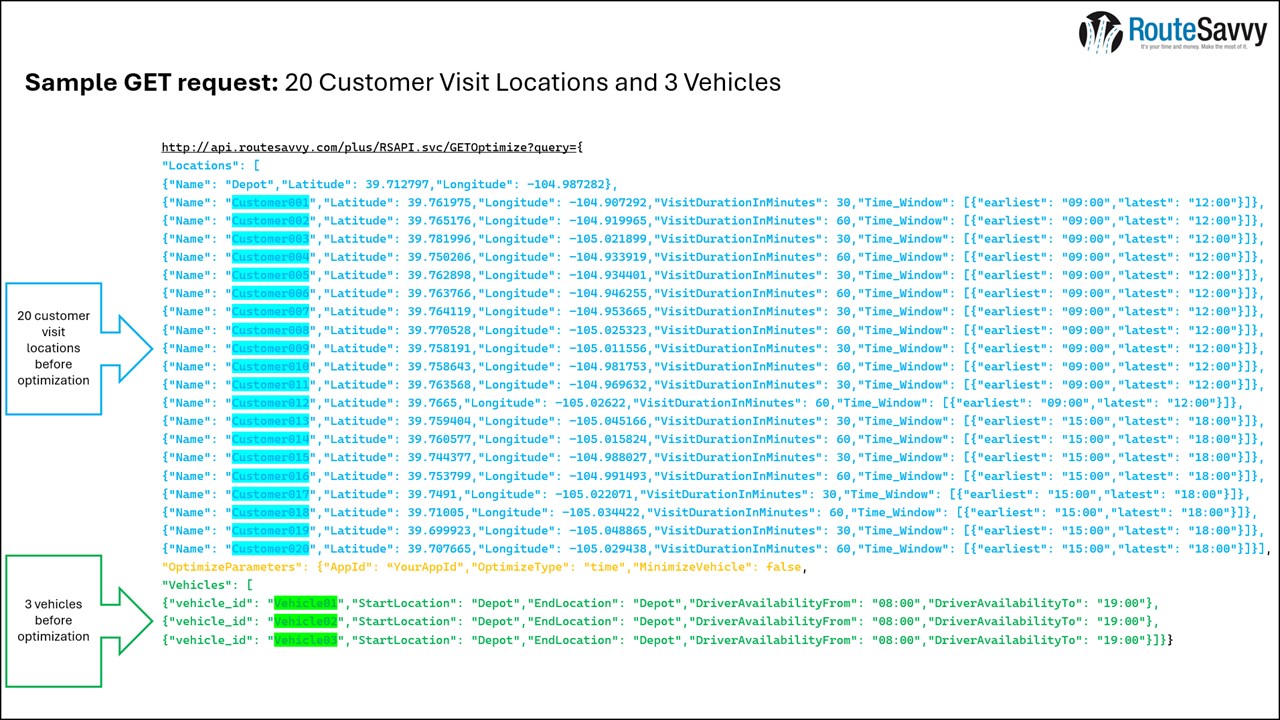Screen dimensions: 1280x720
Task: Click highlighted Customer009 name
Action: pyautogui.click(x=271, y=348)
